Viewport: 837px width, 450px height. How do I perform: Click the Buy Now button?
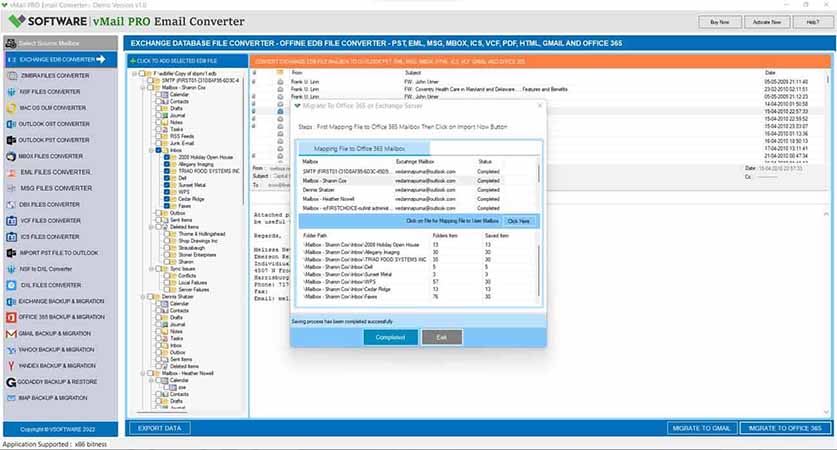720,22
